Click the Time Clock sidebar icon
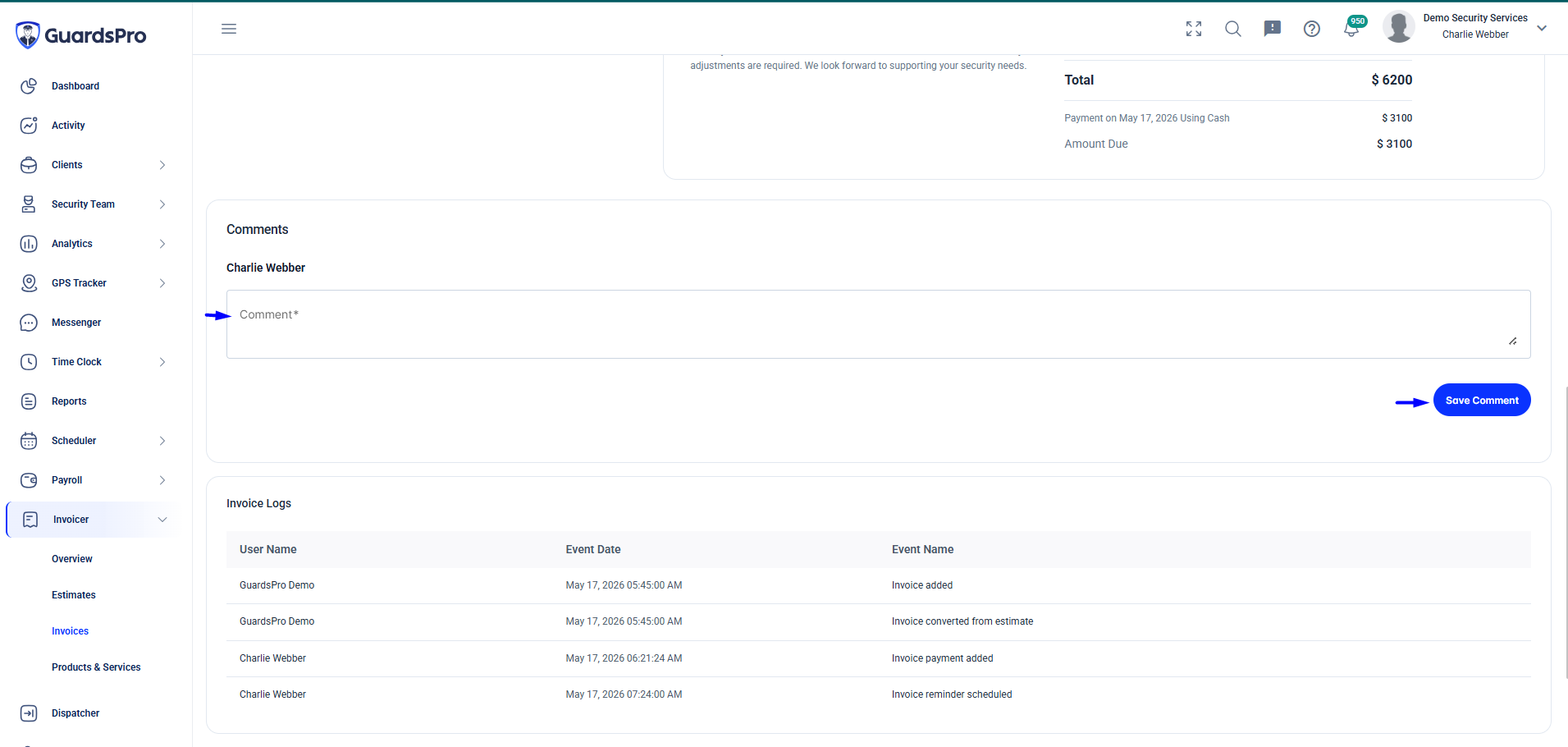Screen dimensions: 1568x747 pyautogui.click(x=29, y=362)
